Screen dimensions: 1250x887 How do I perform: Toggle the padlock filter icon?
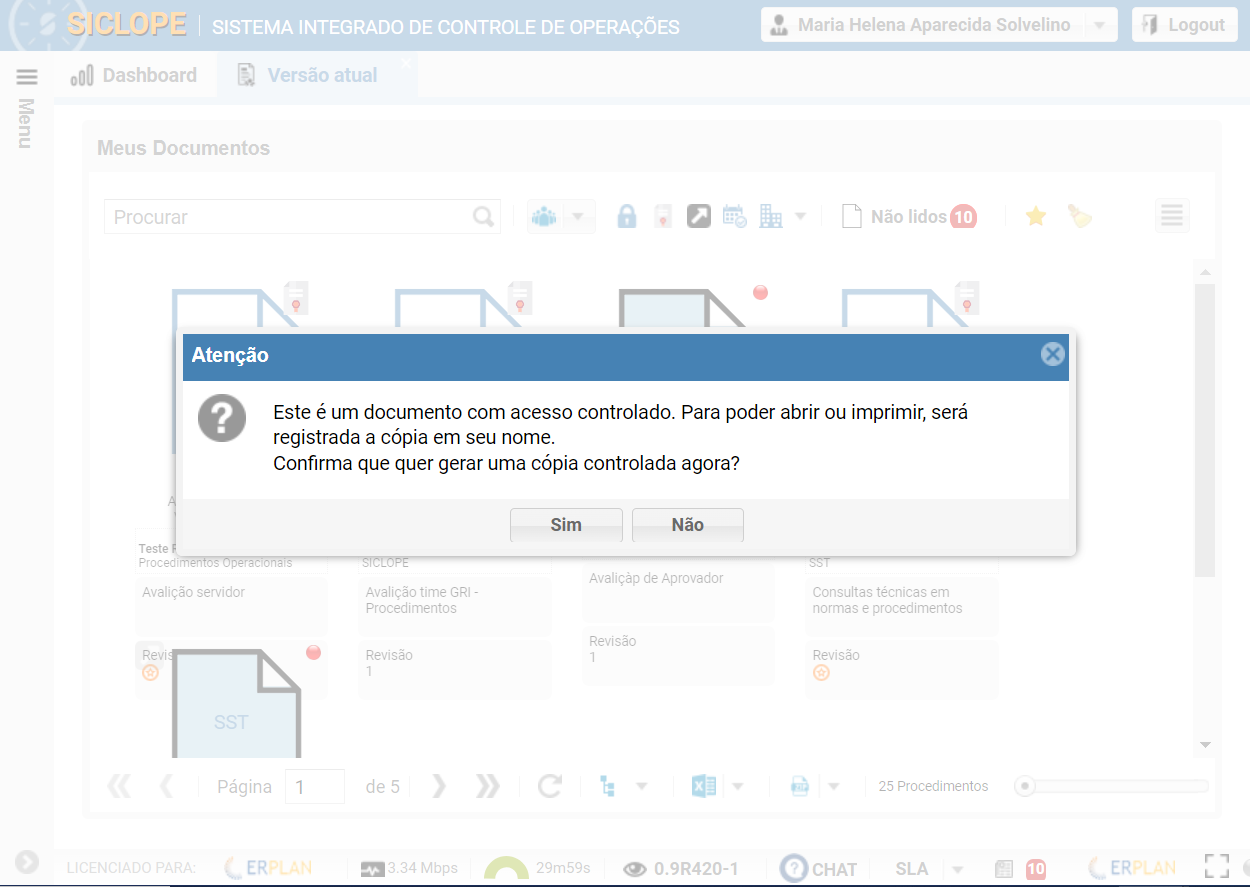pos(627,216)
